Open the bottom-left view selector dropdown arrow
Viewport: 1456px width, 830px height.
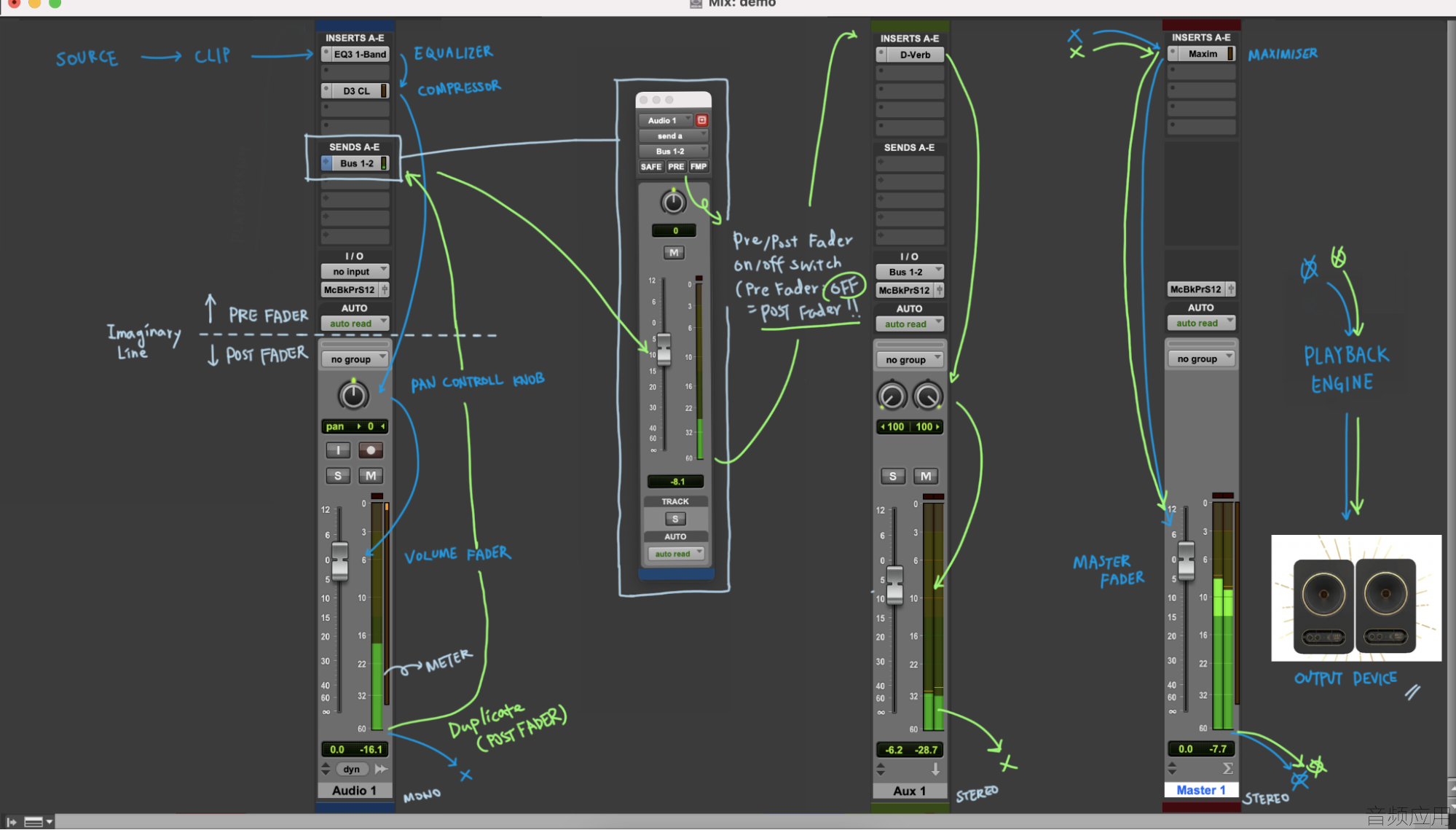tap(50, 822)
